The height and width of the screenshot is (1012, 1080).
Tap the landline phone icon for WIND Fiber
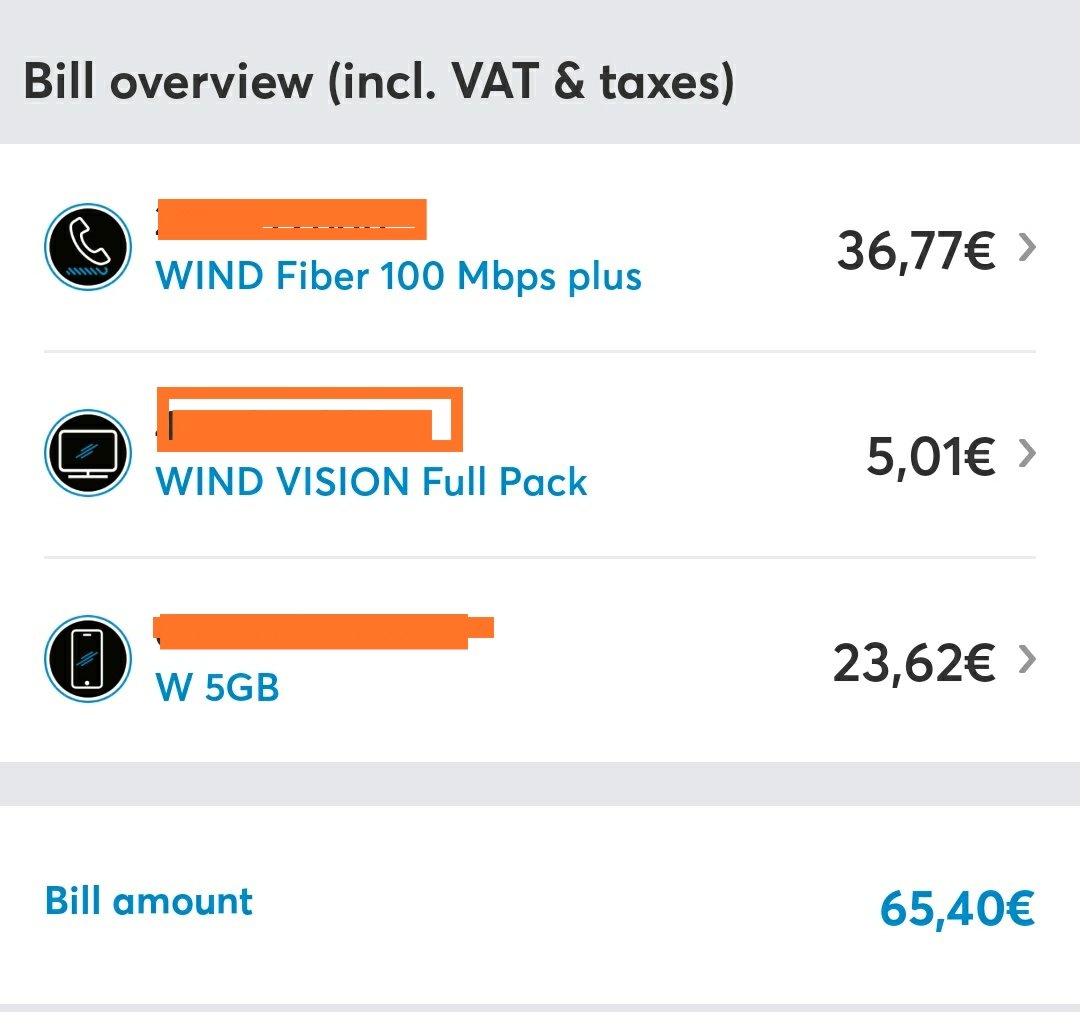pyautogui.click(x=87, y=247)
